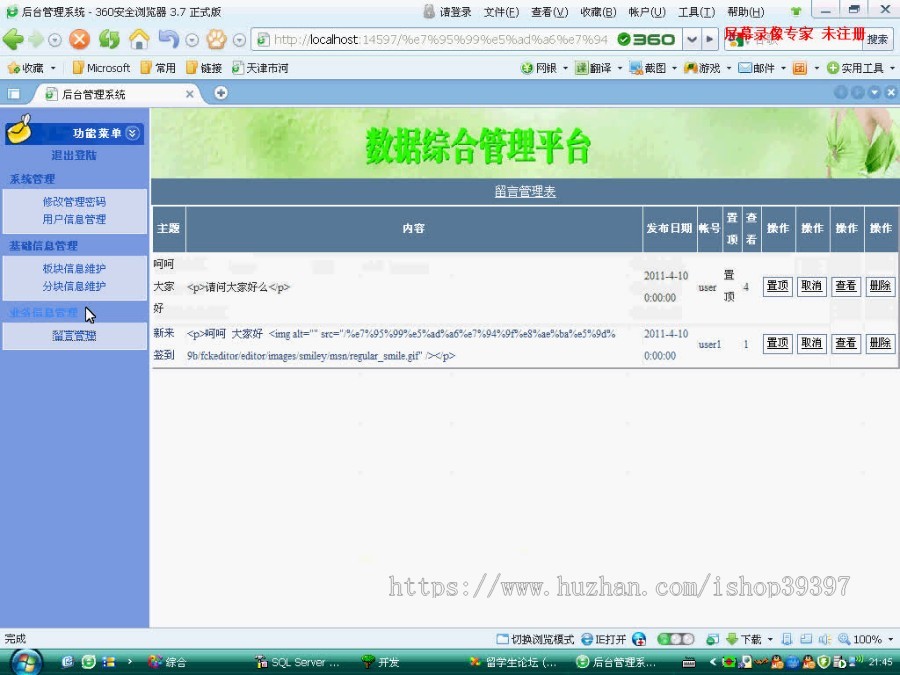Image resolution: width=900 pixels, height=675 pixels.
Task: Go to browser home page icon
Action: pos(139,39)
